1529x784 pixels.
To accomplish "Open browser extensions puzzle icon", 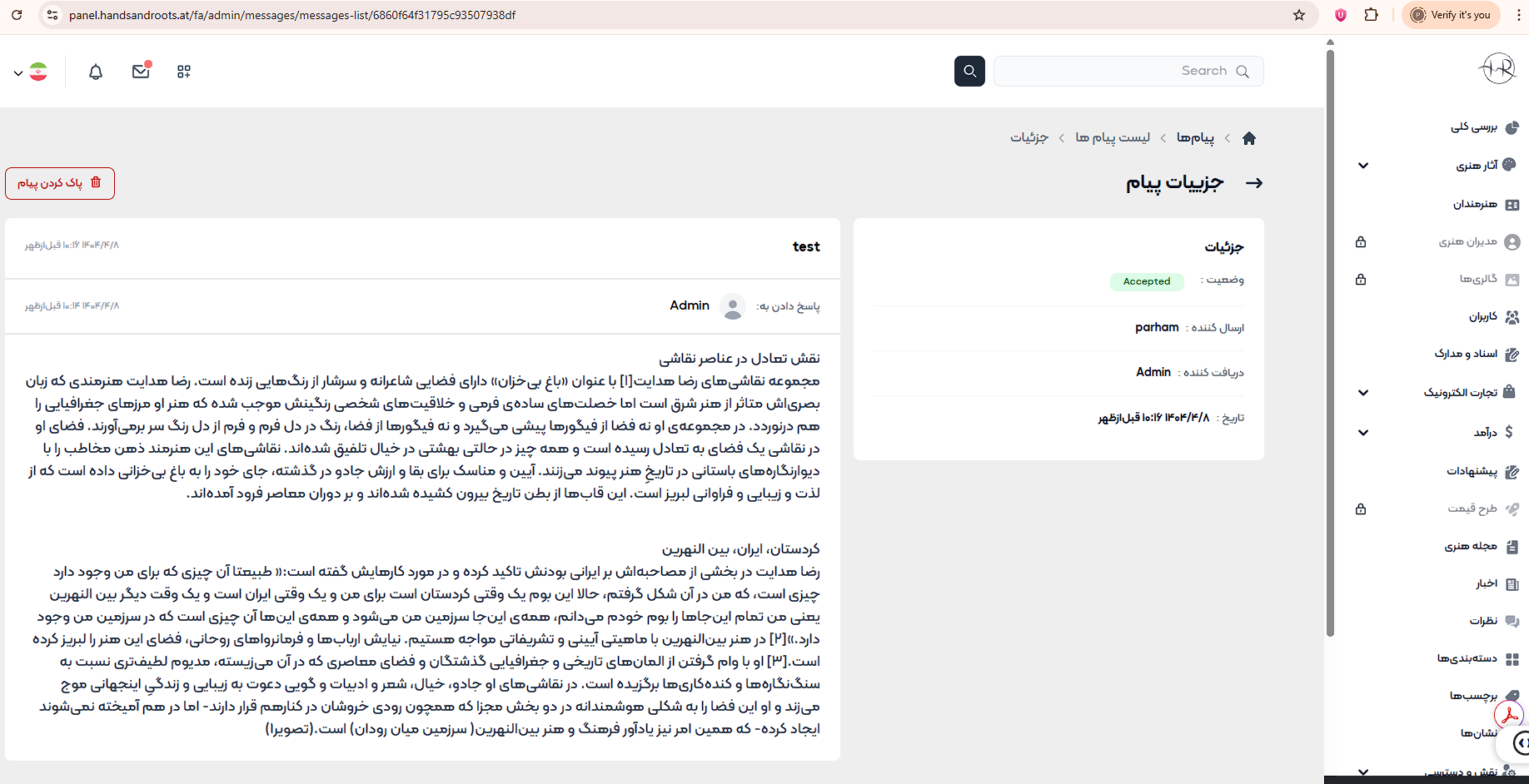I will pos(1372,15).
